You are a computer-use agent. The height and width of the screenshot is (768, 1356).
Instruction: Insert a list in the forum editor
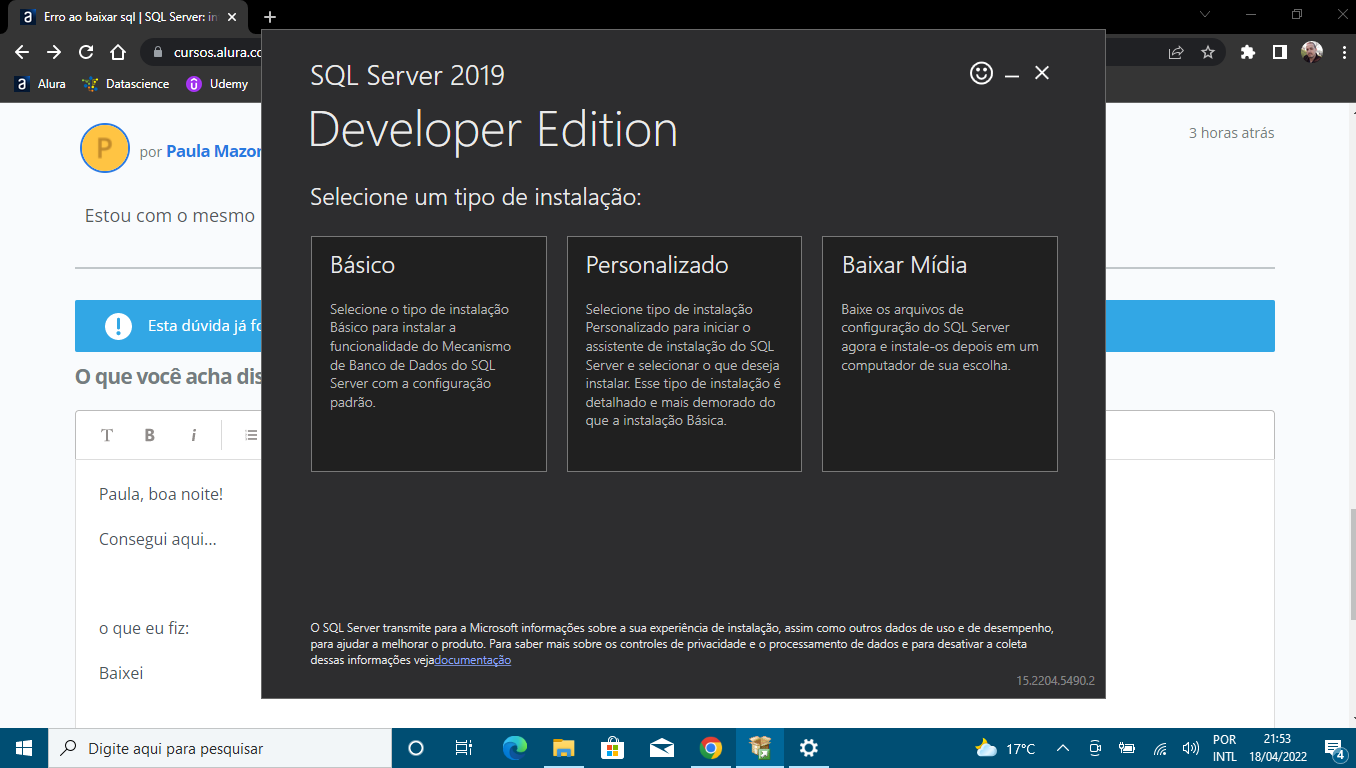251,435
